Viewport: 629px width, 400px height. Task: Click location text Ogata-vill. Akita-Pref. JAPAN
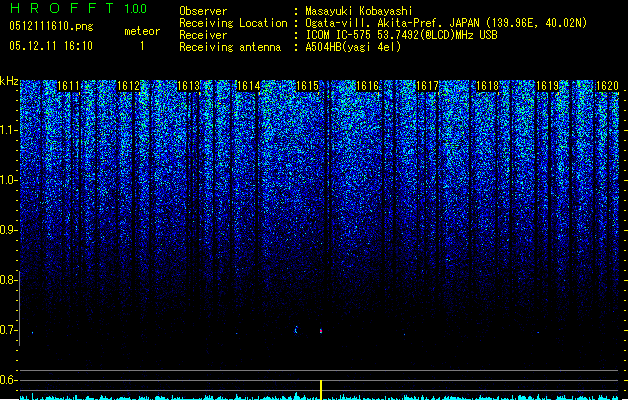click(392, 23)
